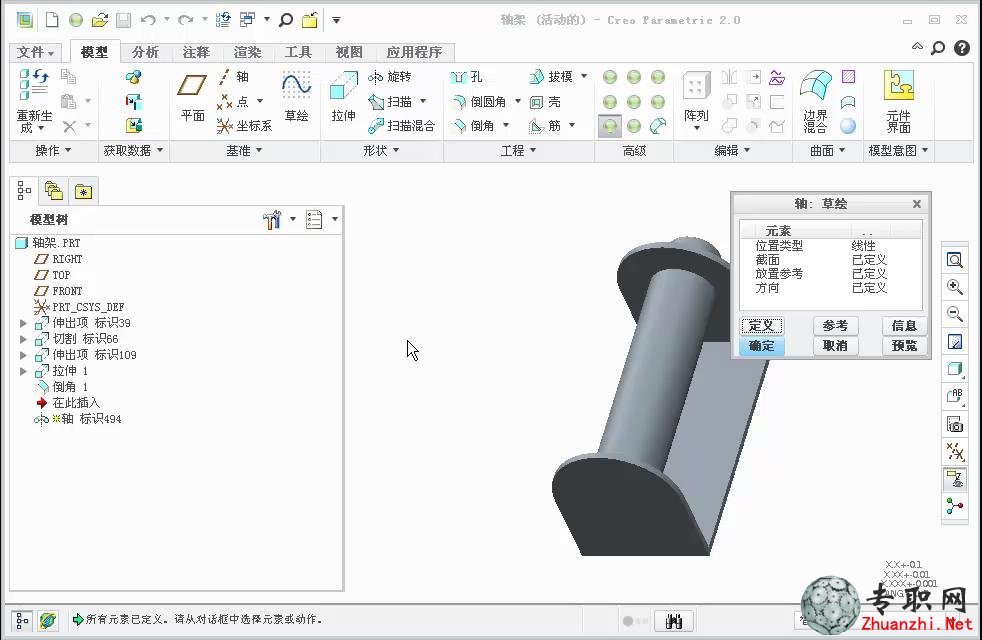Click the Hole (孔) tool
Screen dimensions: 982x640
coord(467,77)
